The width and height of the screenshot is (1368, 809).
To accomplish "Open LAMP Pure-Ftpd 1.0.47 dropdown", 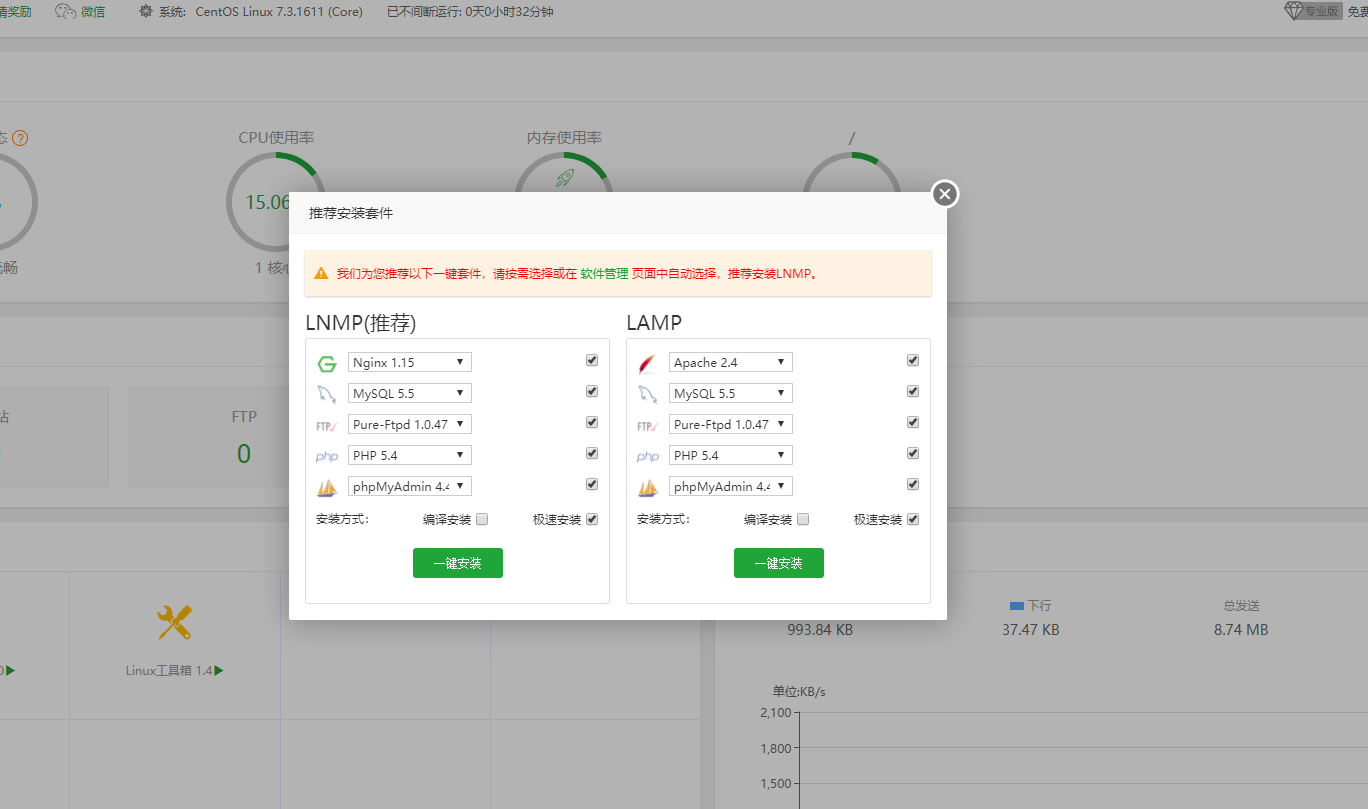I will click(x=731, y=424).
